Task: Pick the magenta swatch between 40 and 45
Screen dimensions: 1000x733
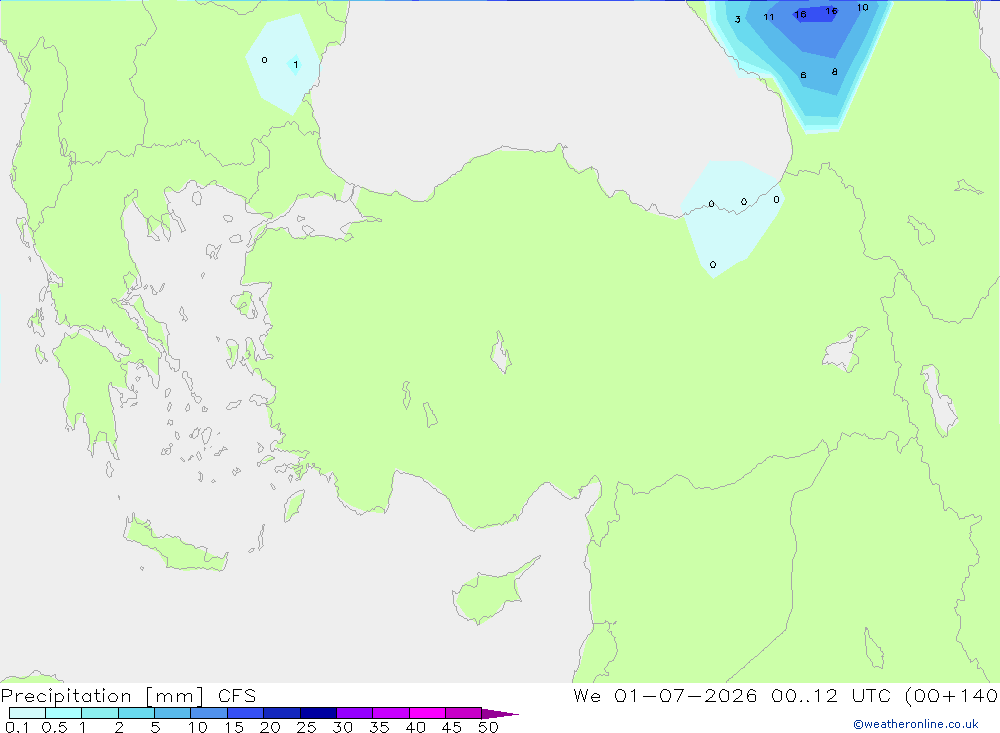Action: (427, 713)
